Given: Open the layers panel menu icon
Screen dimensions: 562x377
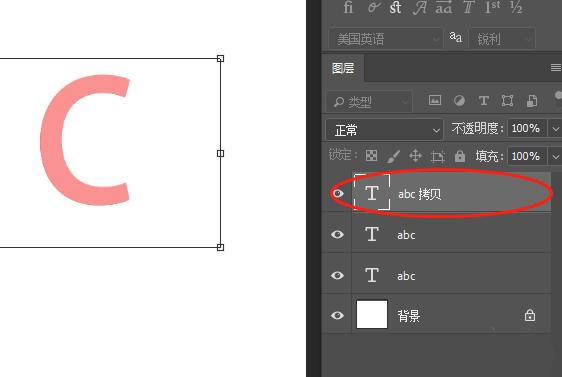Looking at the screenshot, I should 556,67.
